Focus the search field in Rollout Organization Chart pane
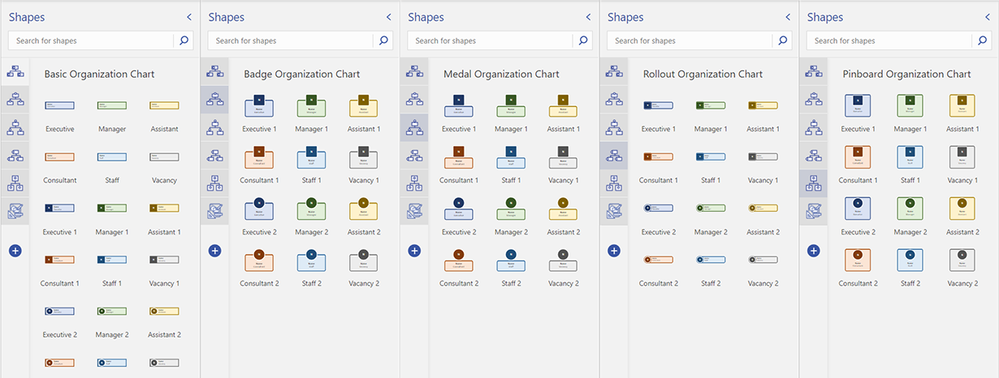The width and height of the screenshot is (999, 378). click(689, 41)
